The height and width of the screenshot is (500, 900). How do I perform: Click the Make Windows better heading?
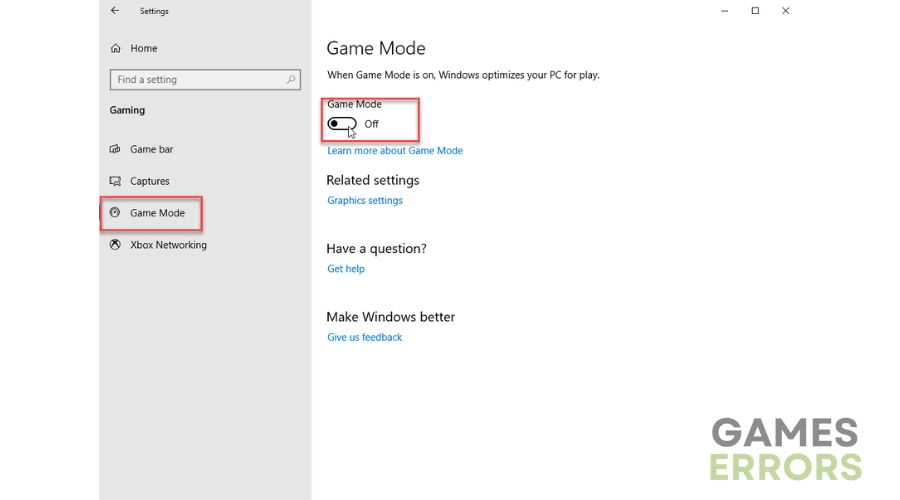tap(390, 317)
